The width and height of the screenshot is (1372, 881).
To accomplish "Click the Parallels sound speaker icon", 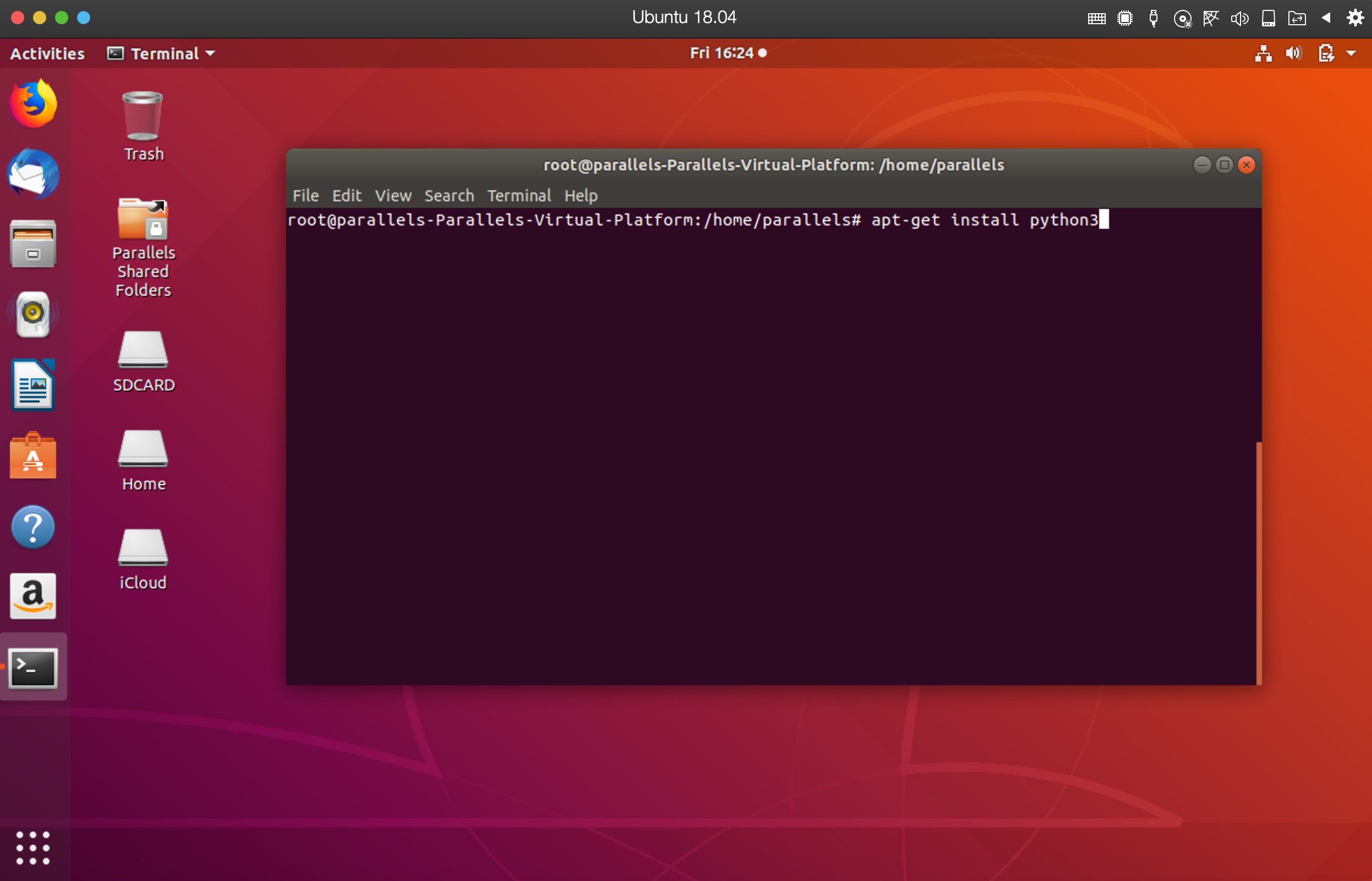I will (1239, 18).
